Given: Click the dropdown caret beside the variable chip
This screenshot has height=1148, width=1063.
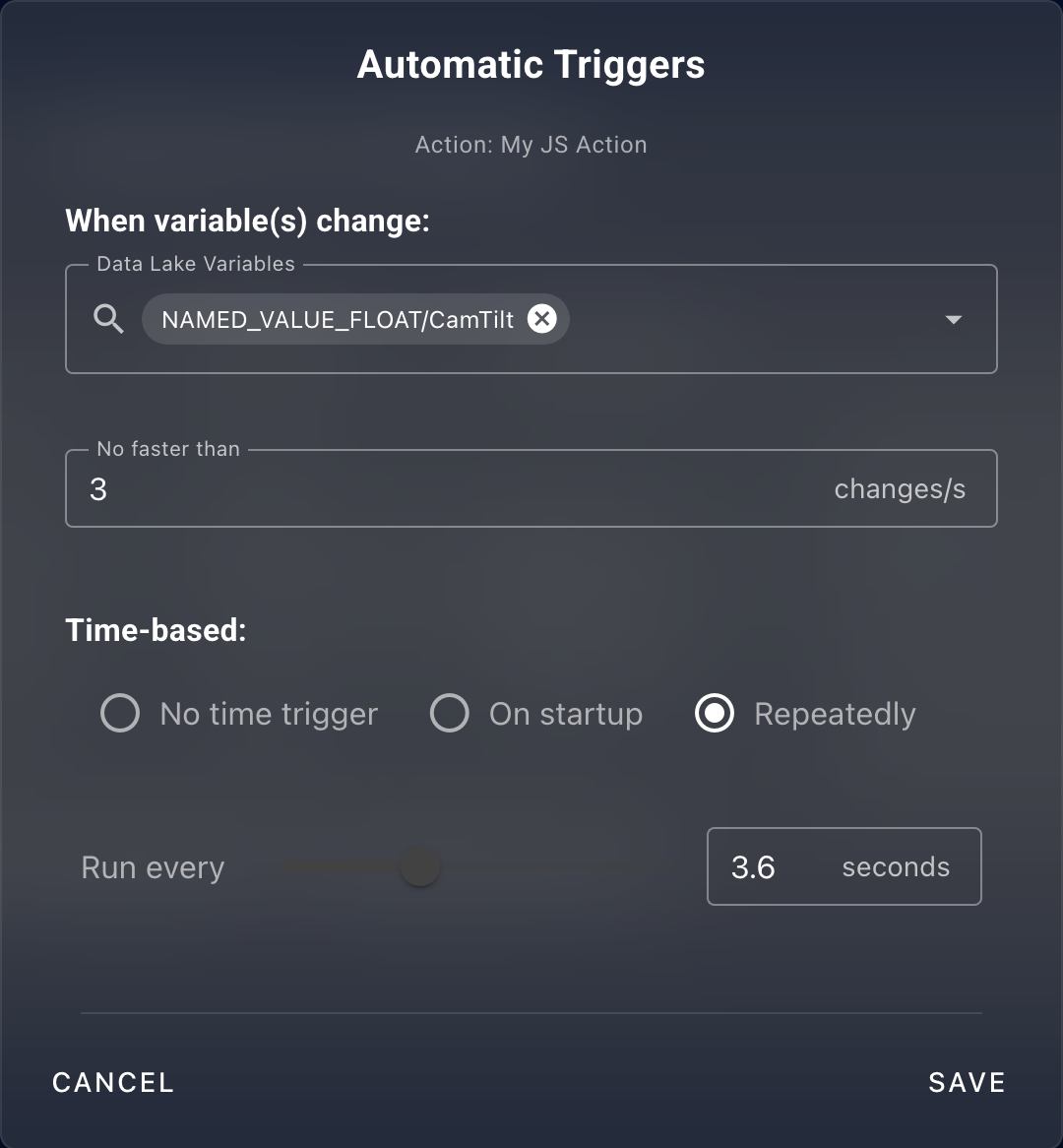Looking at the screenshot, I should tap(952, 319).
